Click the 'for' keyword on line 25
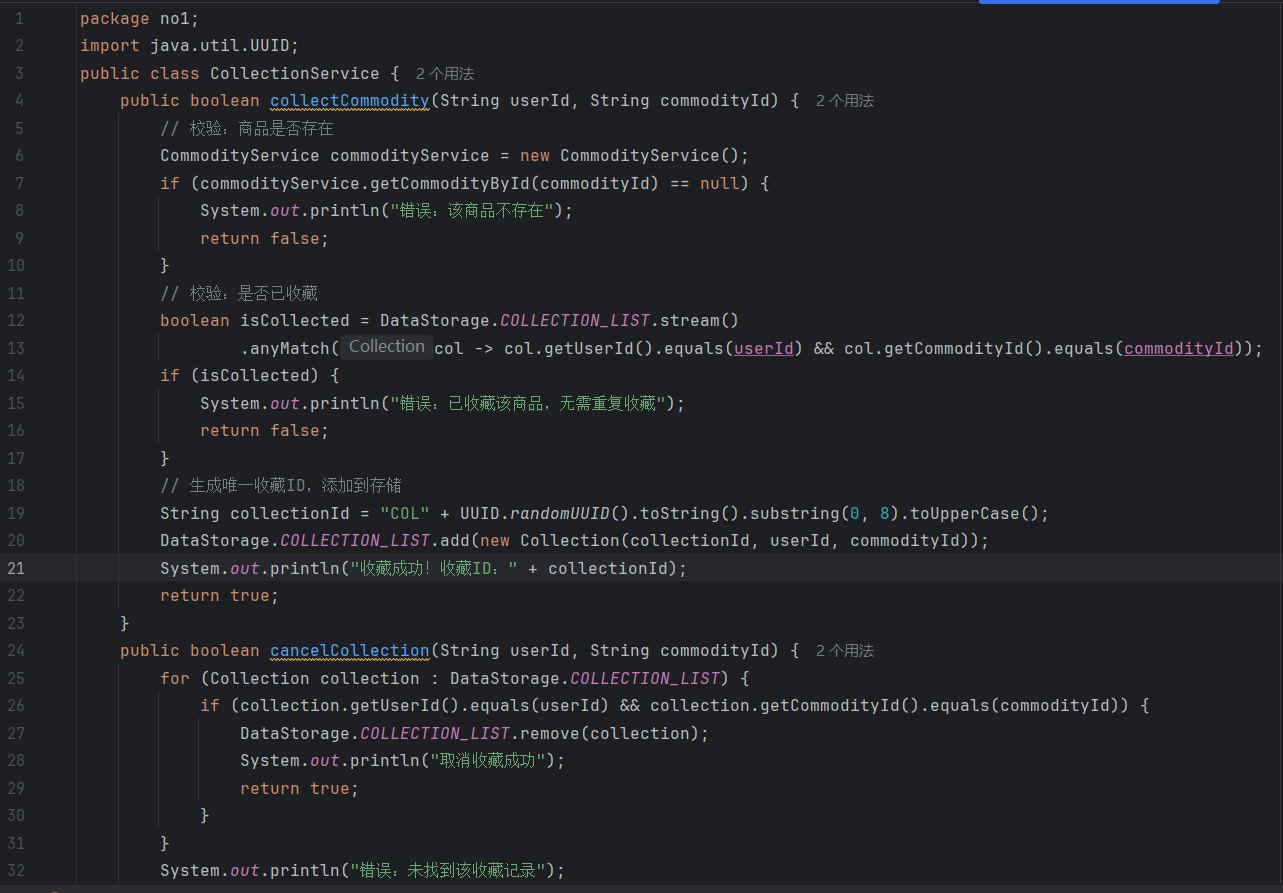The image size is (1283, 893). point(175,679)
